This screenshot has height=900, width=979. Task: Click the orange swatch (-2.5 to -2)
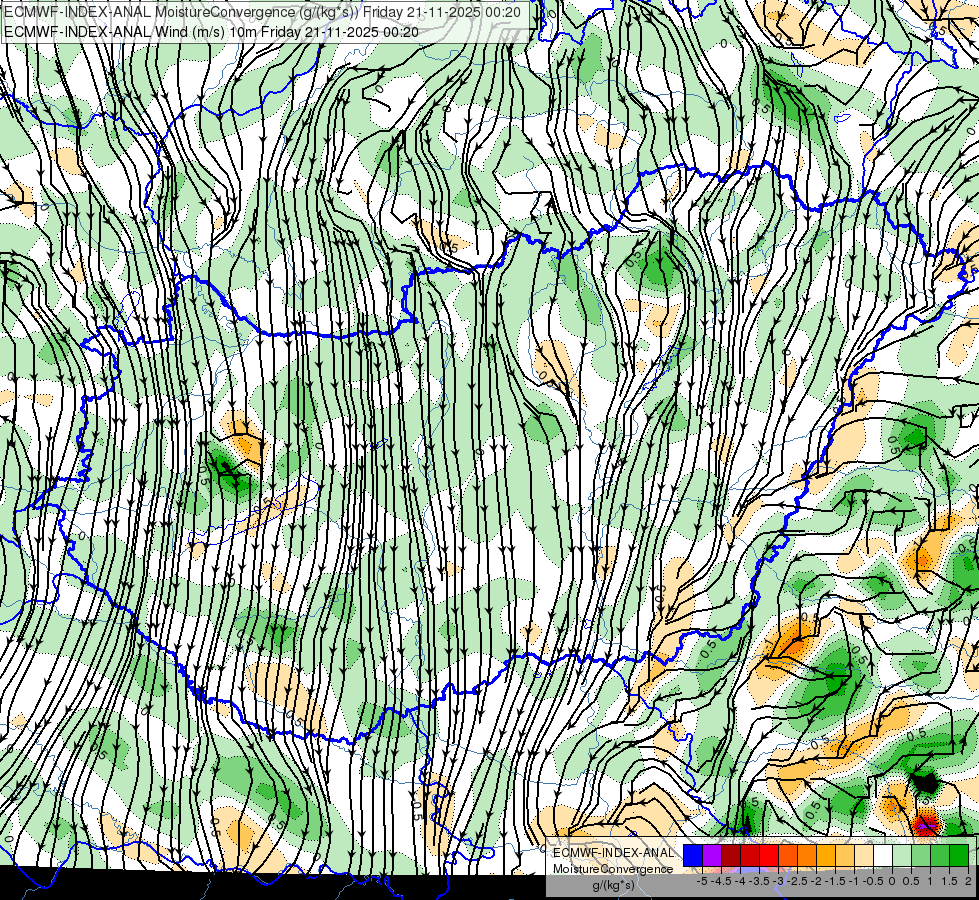click(807, 855)
